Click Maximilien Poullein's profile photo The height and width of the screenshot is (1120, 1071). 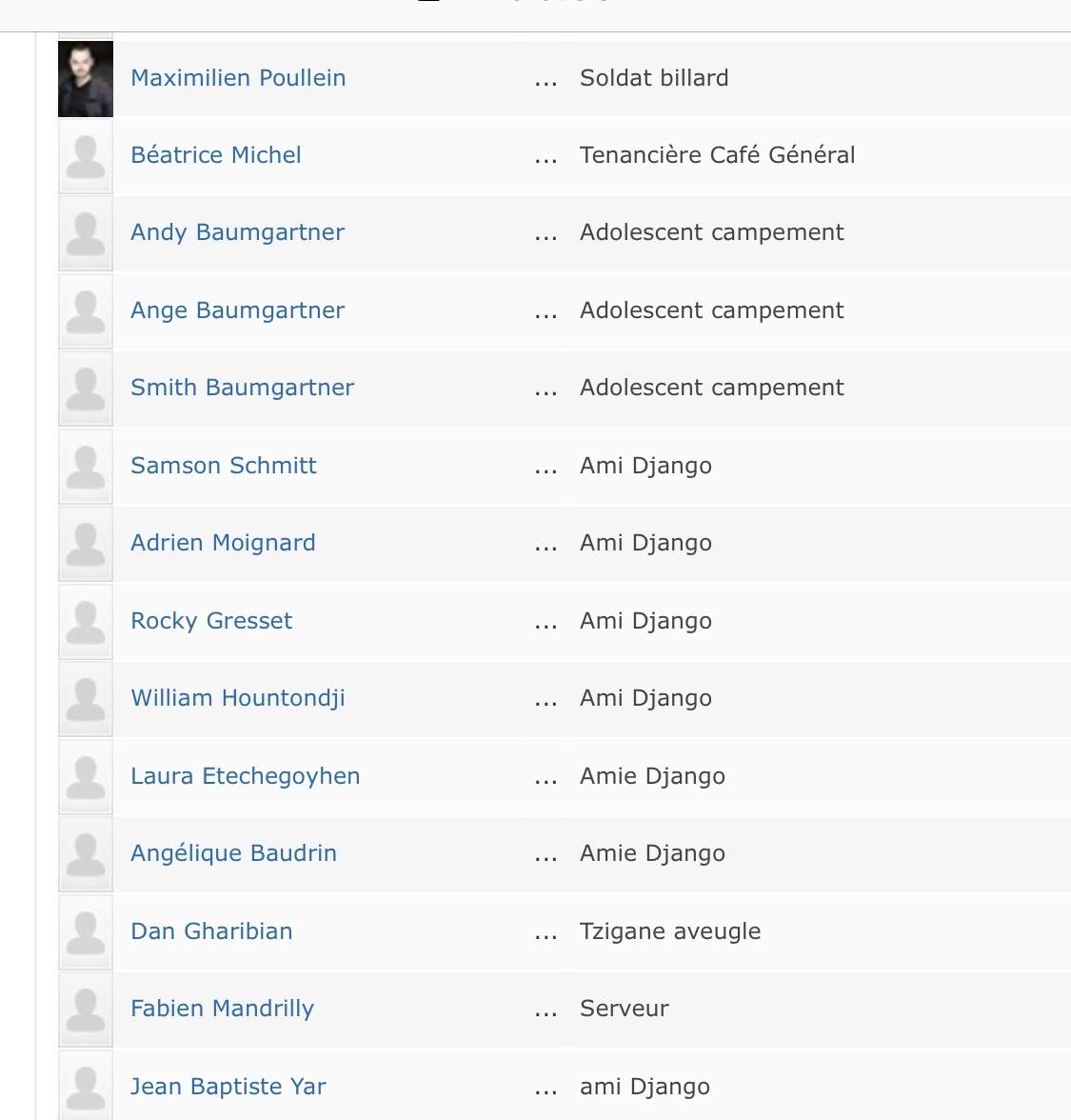coord(86,78)
